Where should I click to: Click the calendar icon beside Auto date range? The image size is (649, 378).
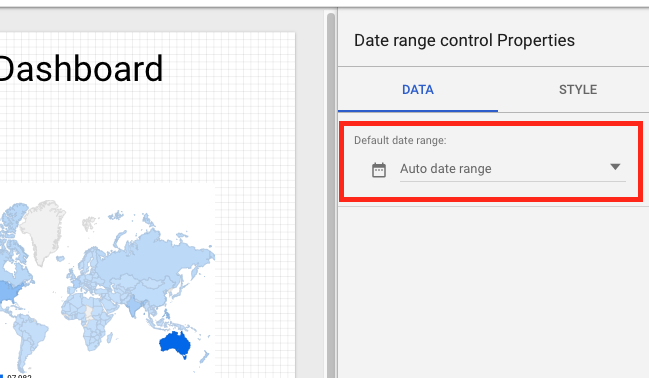(379, 170)
